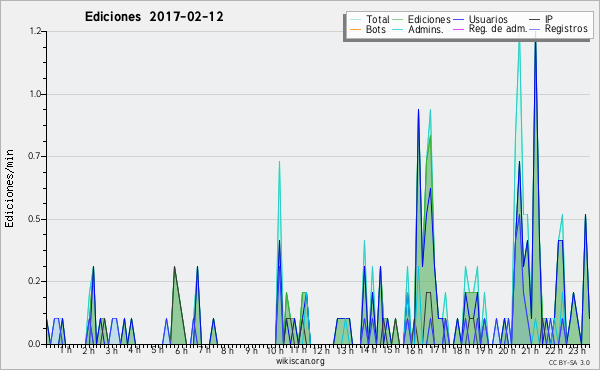This screenshot has height=370, width=600.
Task: Click the Reg. de adm. magenta legend line
Action: tap(458, 29)
